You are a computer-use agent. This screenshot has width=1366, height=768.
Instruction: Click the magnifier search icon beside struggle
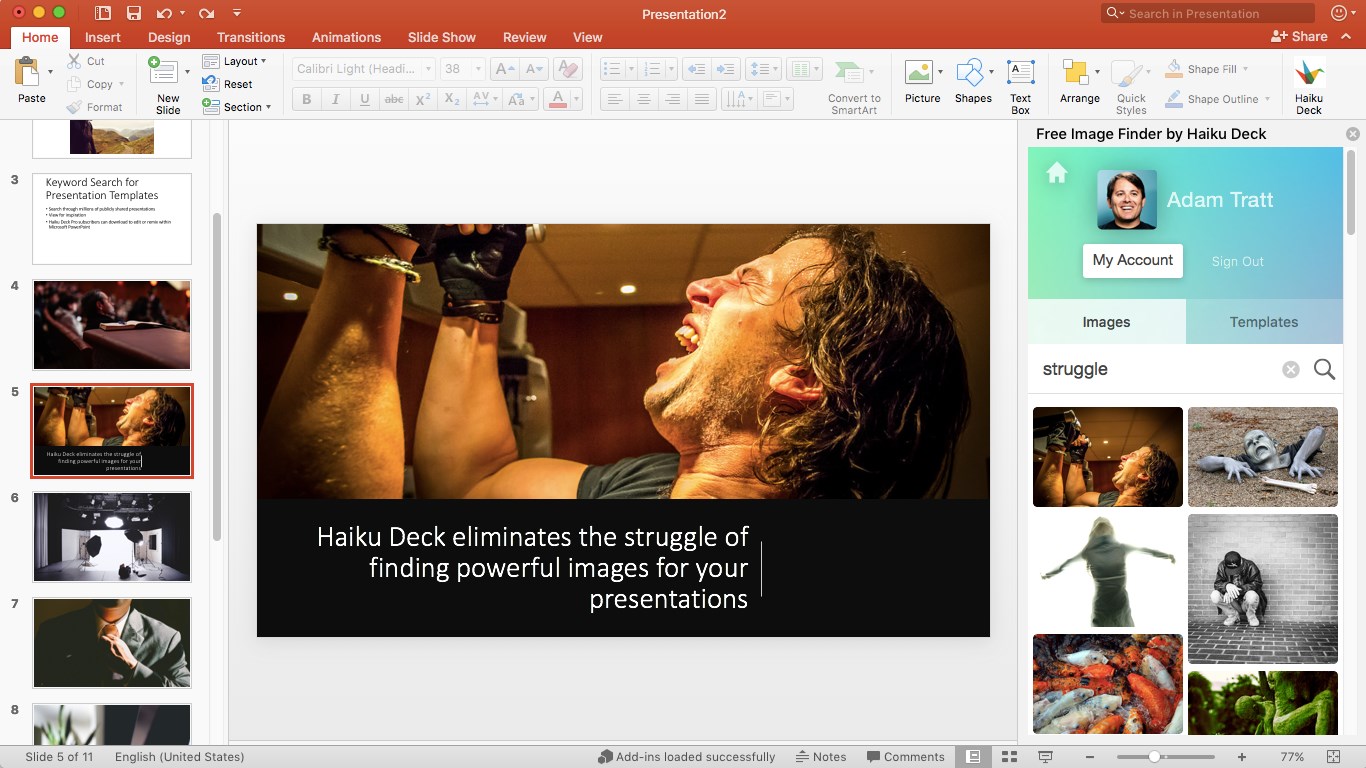pos(1324,370)
